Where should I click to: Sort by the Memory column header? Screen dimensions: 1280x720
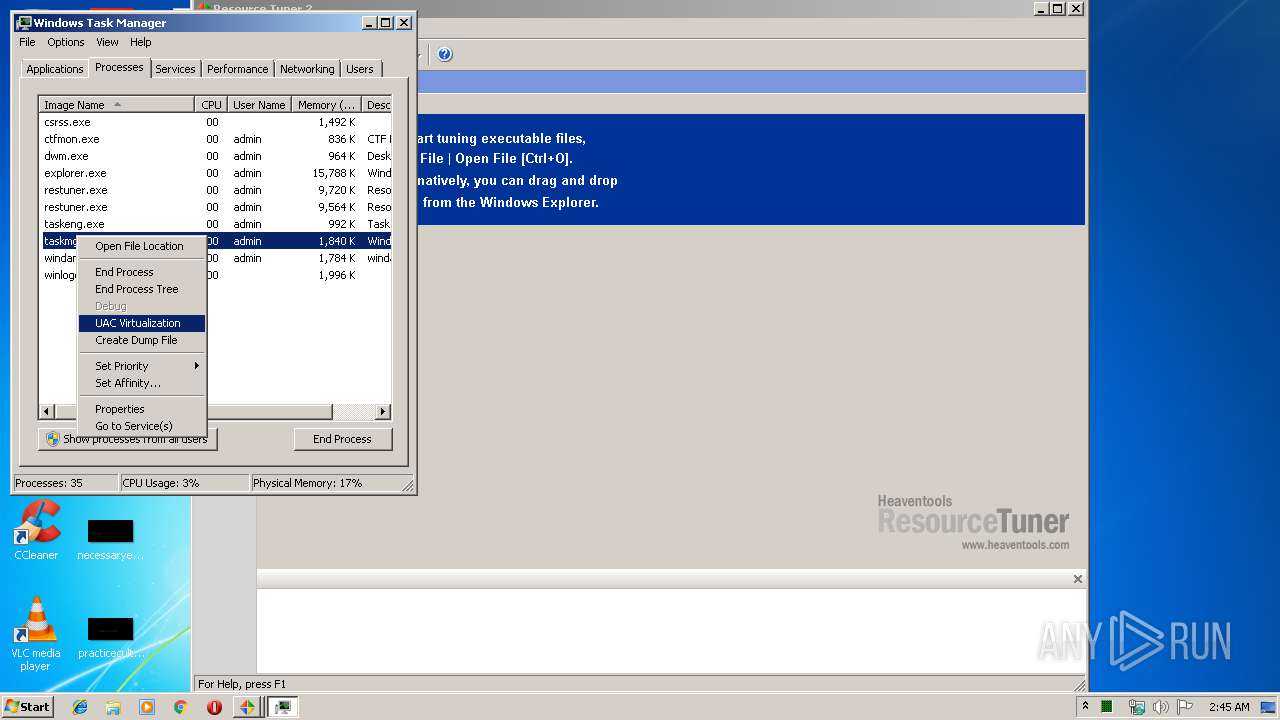326,105
